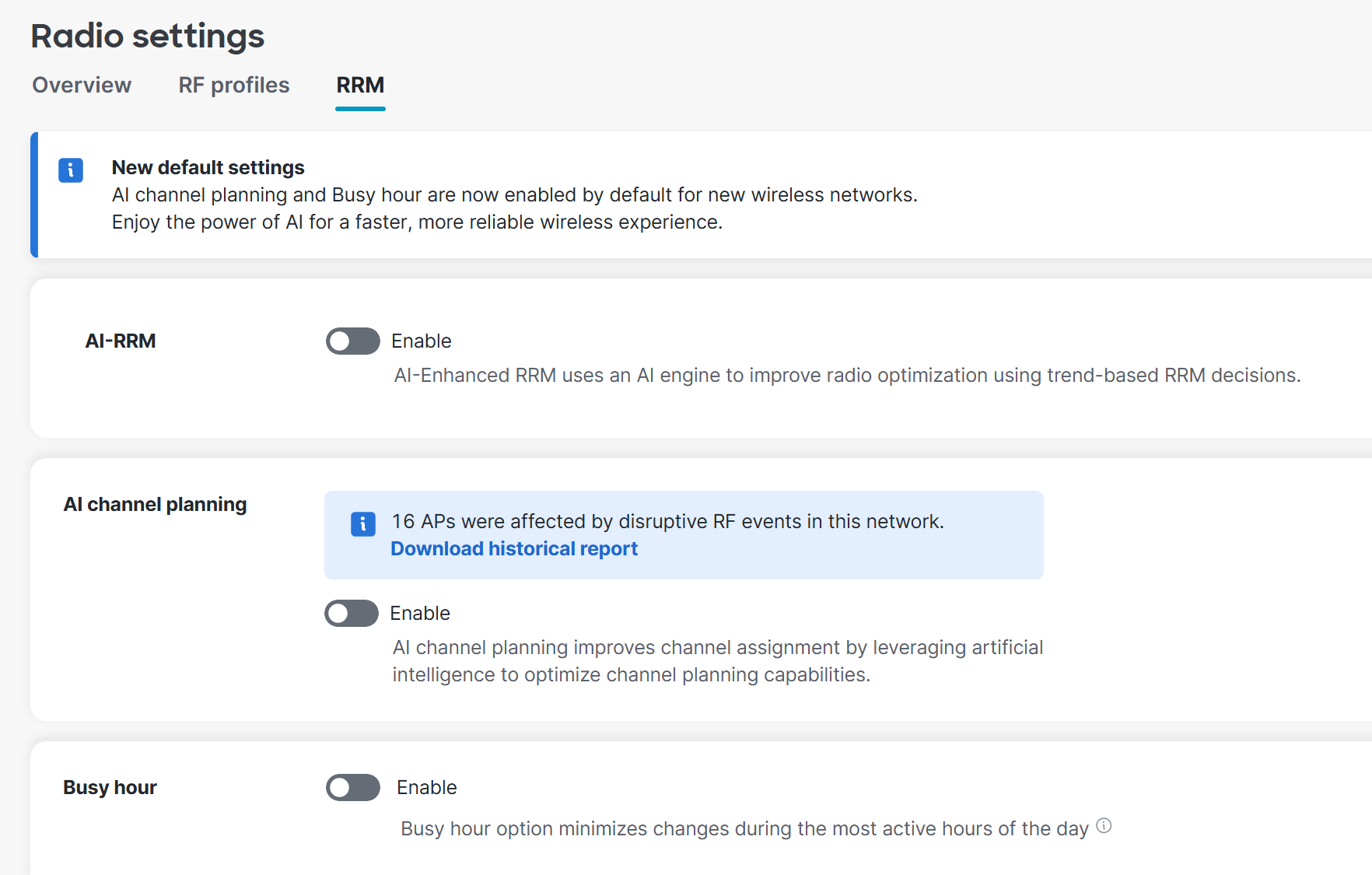This screenshot has width=1372, height=875.
Task: Open the Download historical report link
Action: pyautogui.click(x=513, y=548)
